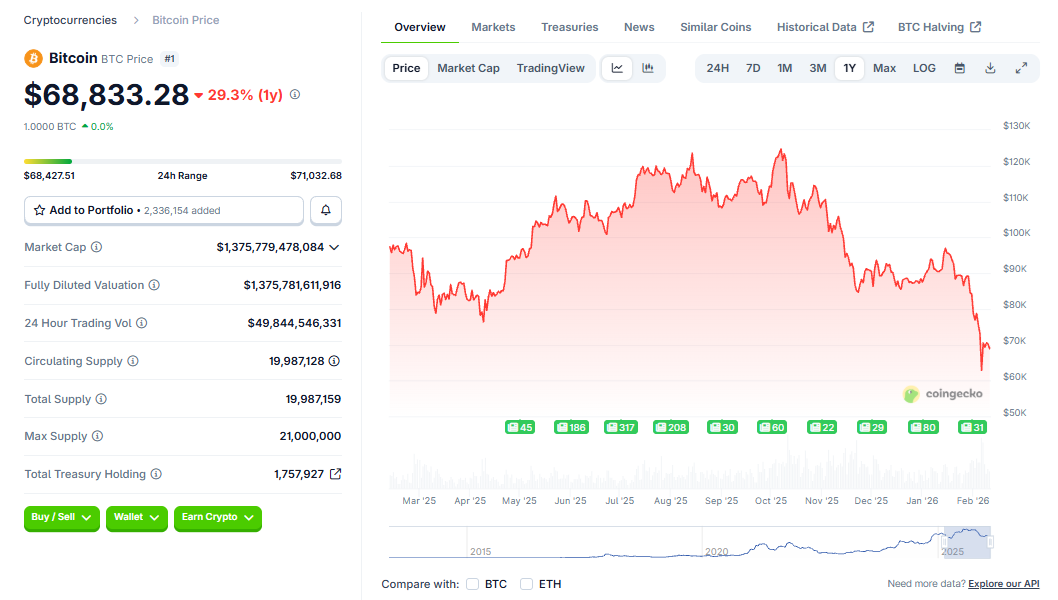
Task: Switch to candlestick chart icon
Action: coord(648,68)
